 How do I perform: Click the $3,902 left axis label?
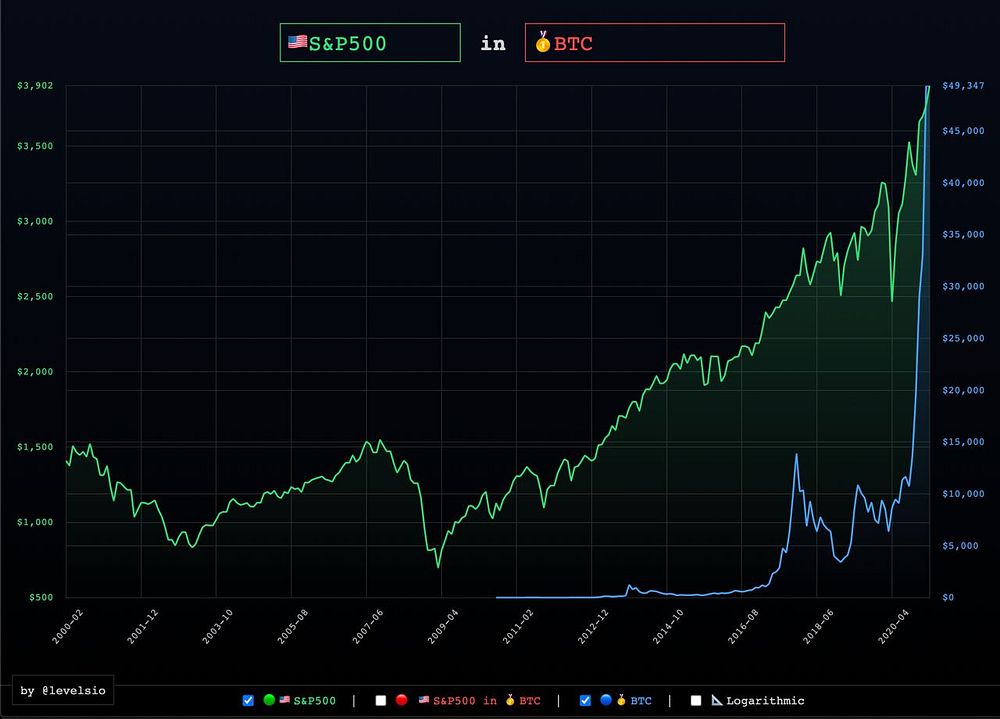35,85
